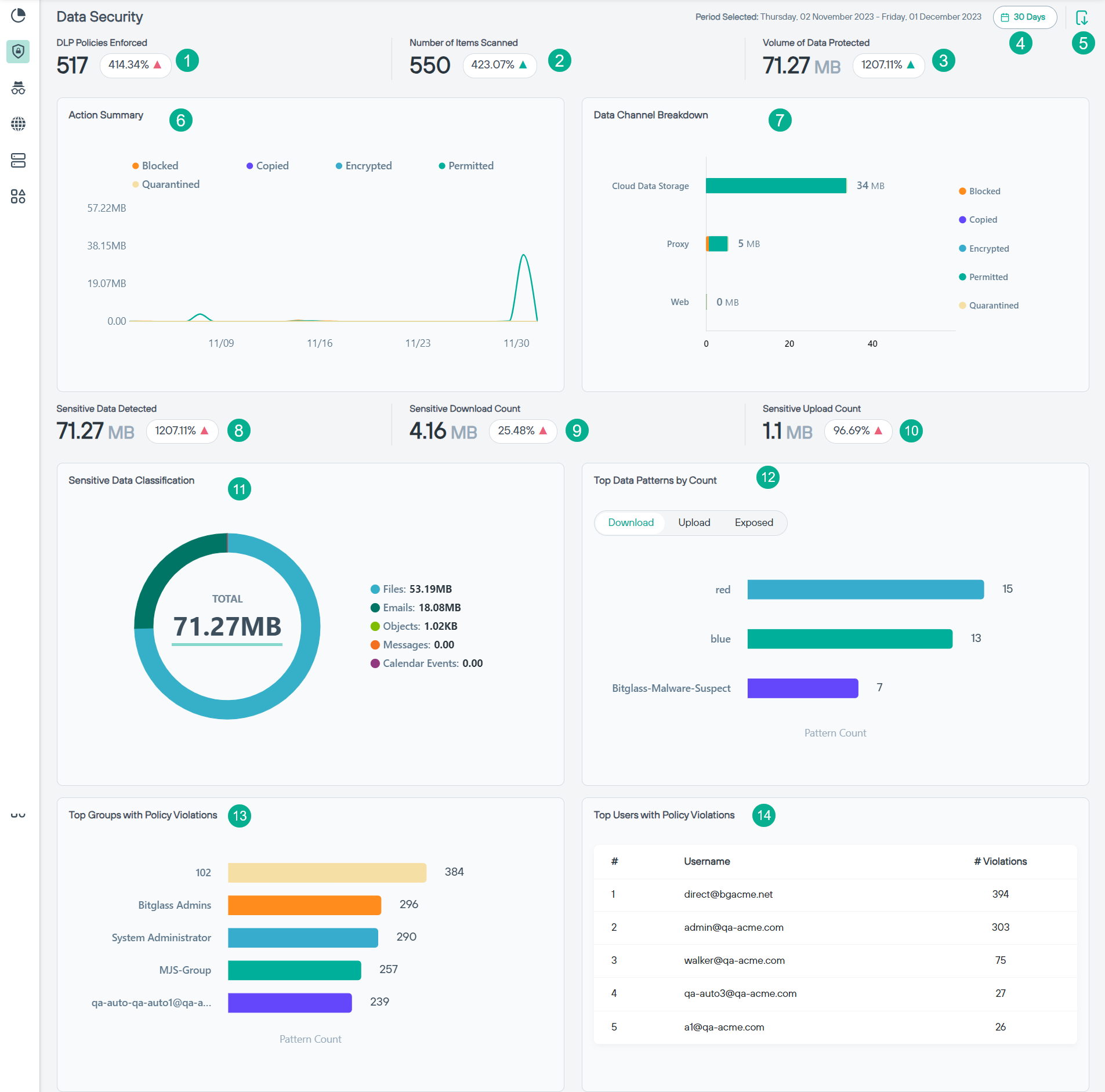Switch to the Exposed patterns tab

(x=753, y=523)
